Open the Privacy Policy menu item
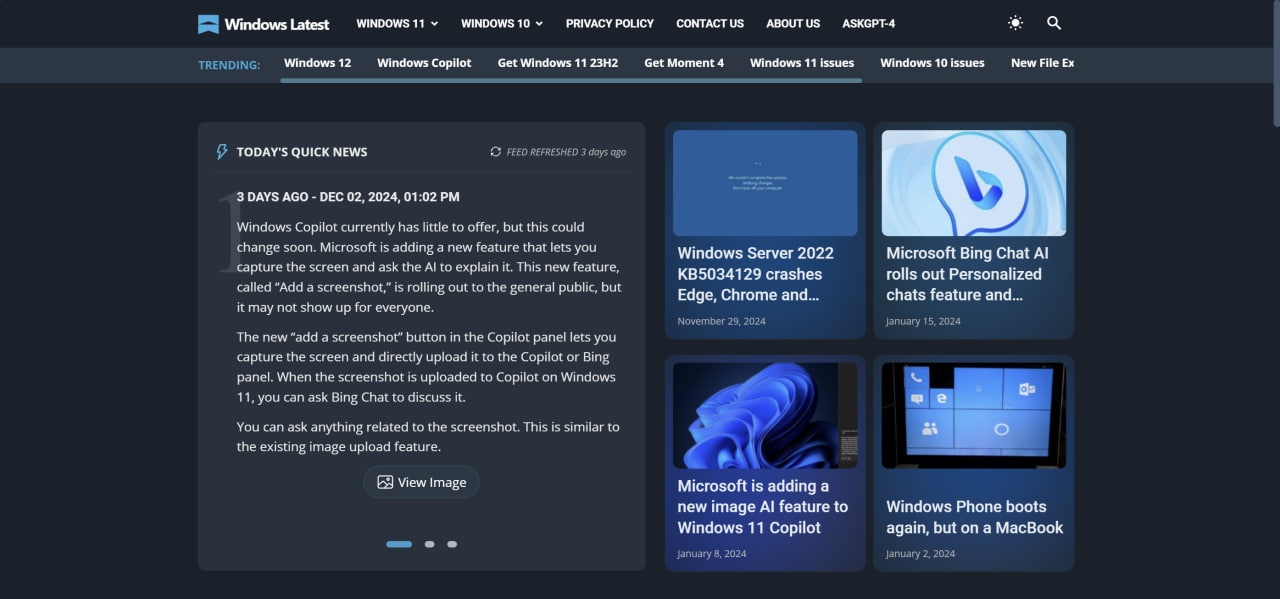 tap(610, 23)
